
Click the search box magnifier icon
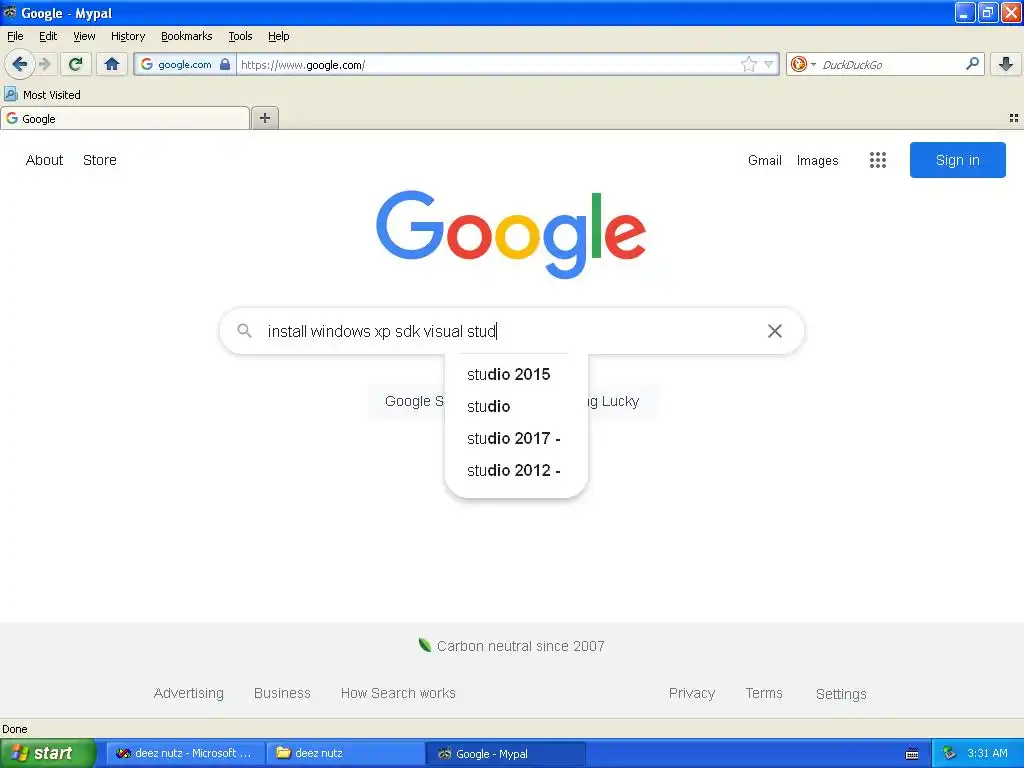244,330
